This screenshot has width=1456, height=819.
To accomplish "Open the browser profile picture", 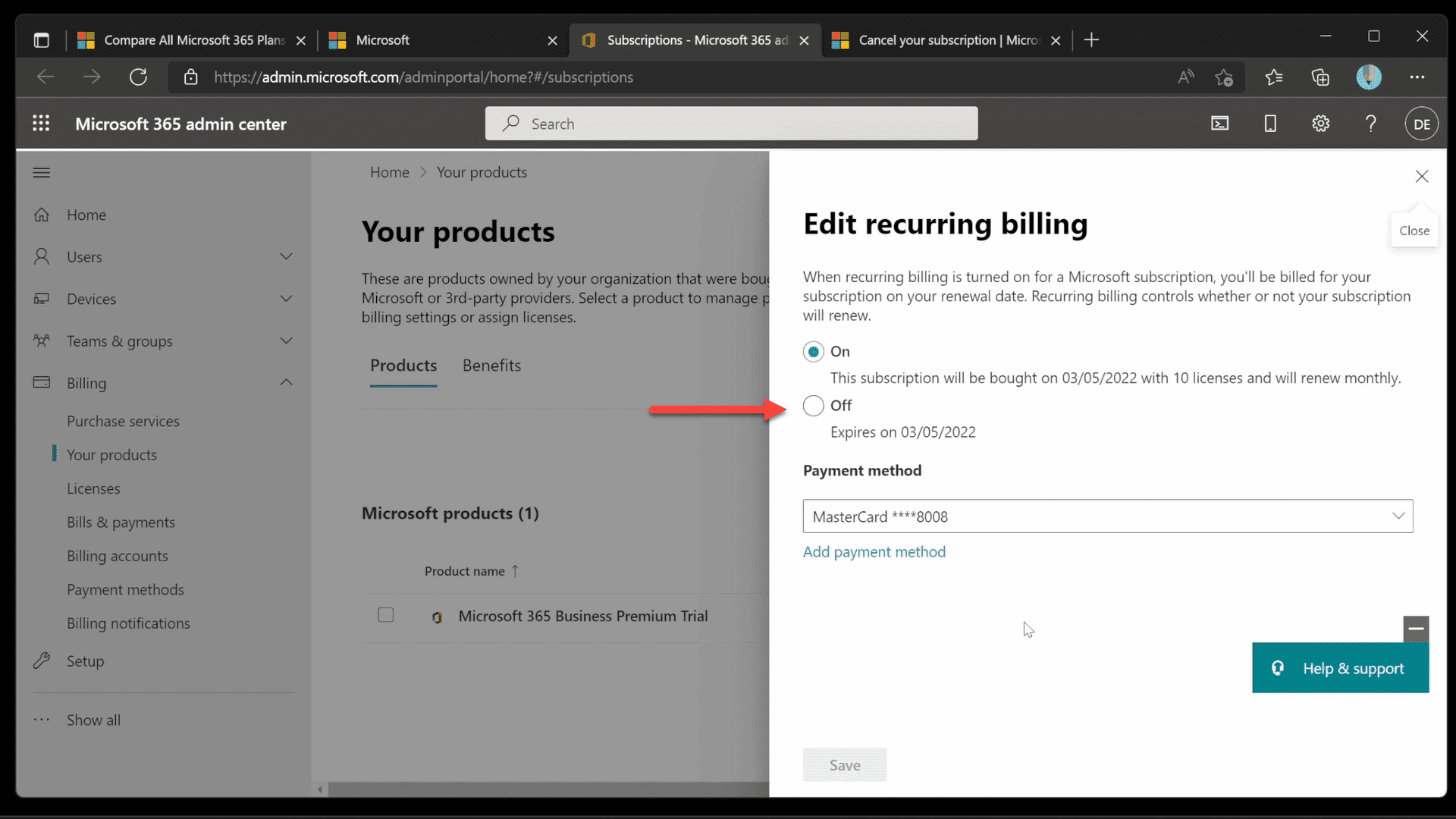I will tap(1368, 77).
